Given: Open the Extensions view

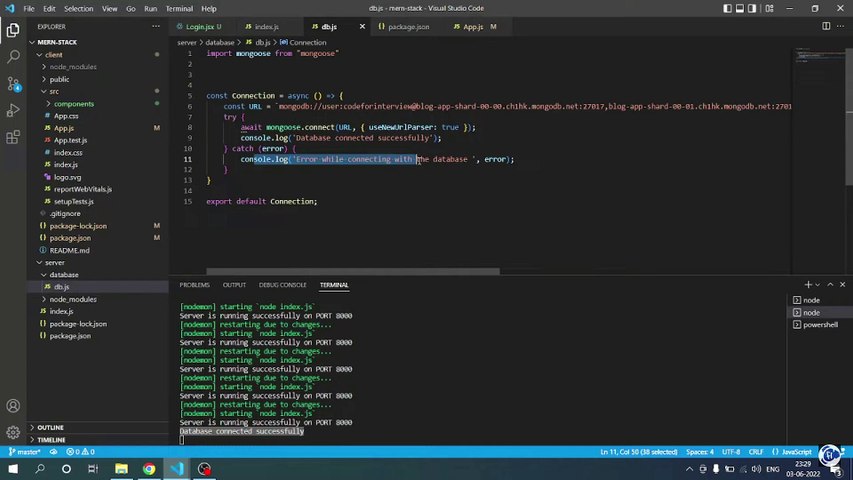Looking at the screenshot, I should (x=13, y=137).
